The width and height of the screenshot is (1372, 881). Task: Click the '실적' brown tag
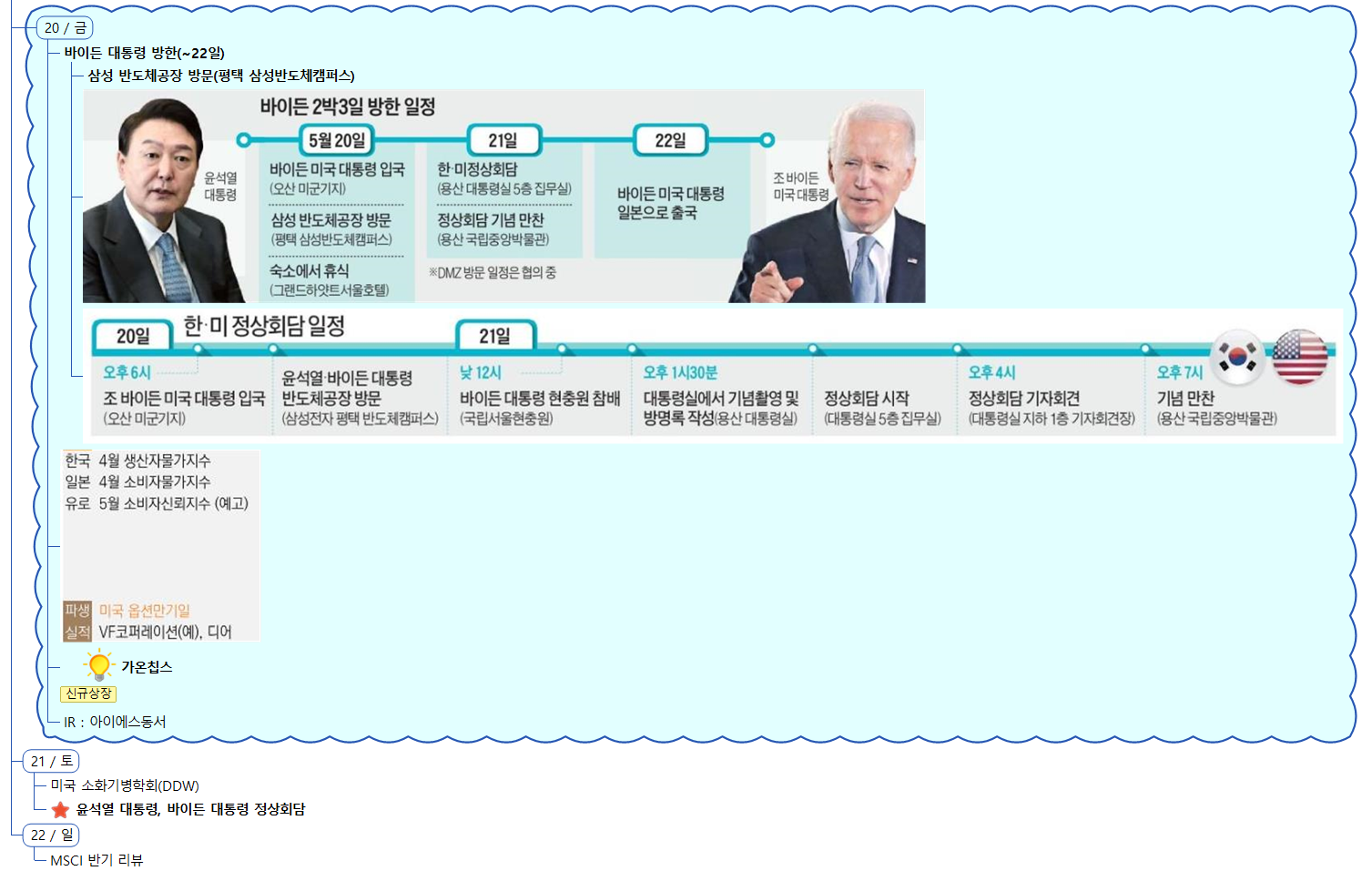tap(77, 632)
